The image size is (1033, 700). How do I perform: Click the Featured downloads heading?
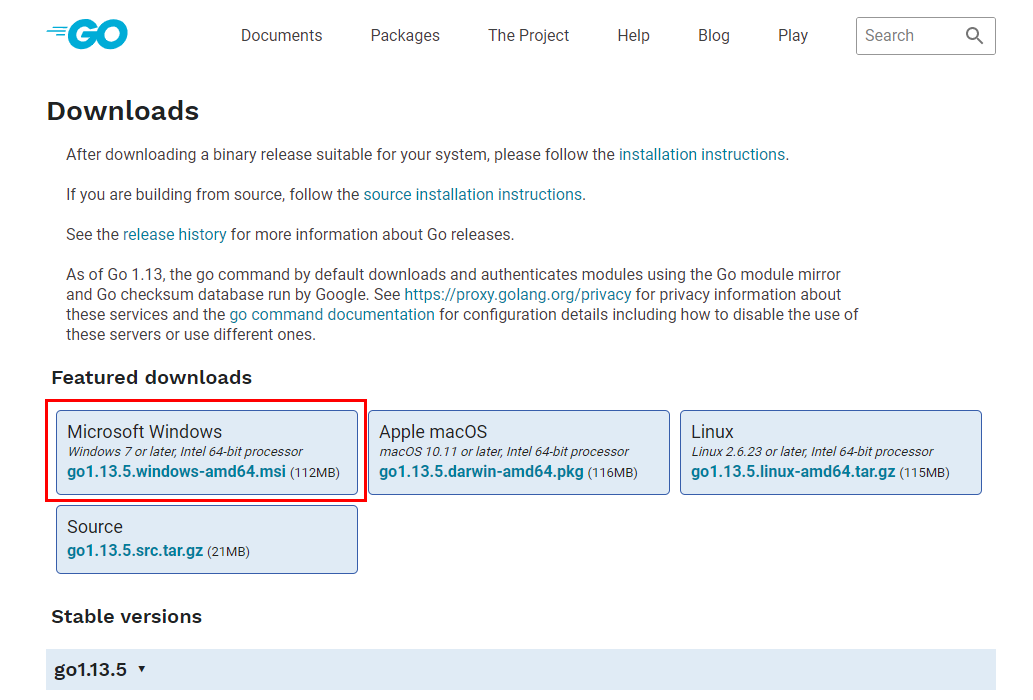point(152,377)
